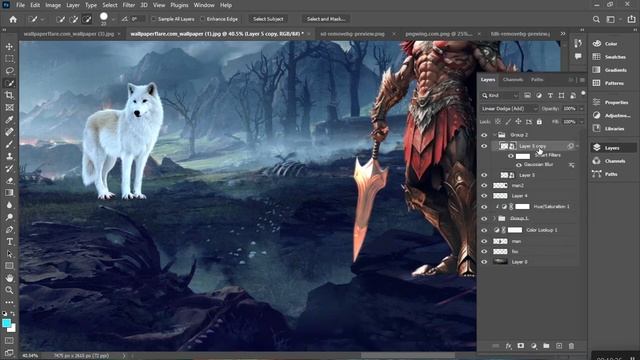Image resolution: width=640 pixels, height=360 pixels.
Task: Select the Layer 0 thumbnail
Action: pyautogui.click(x=500, y=262)
